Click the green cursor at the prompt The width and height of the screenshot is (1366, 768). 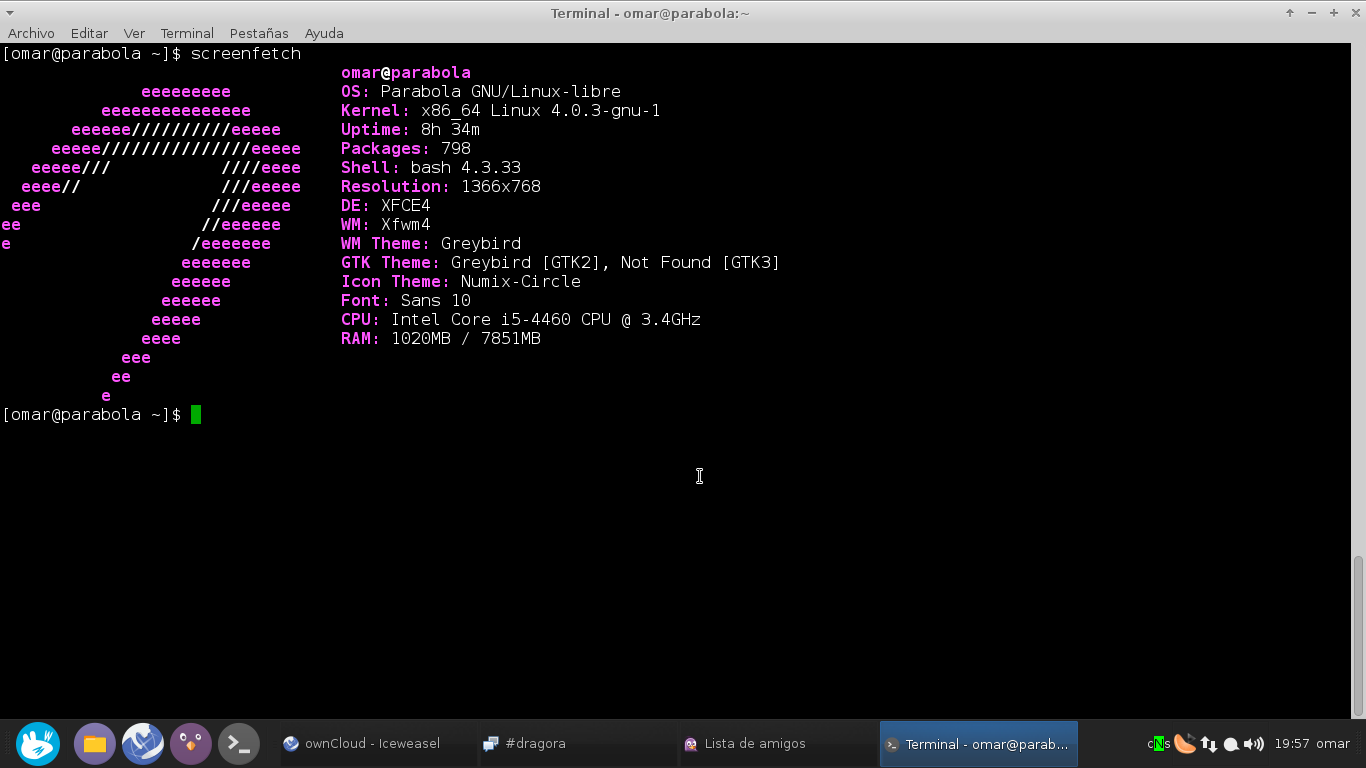[x=196, y=415]
